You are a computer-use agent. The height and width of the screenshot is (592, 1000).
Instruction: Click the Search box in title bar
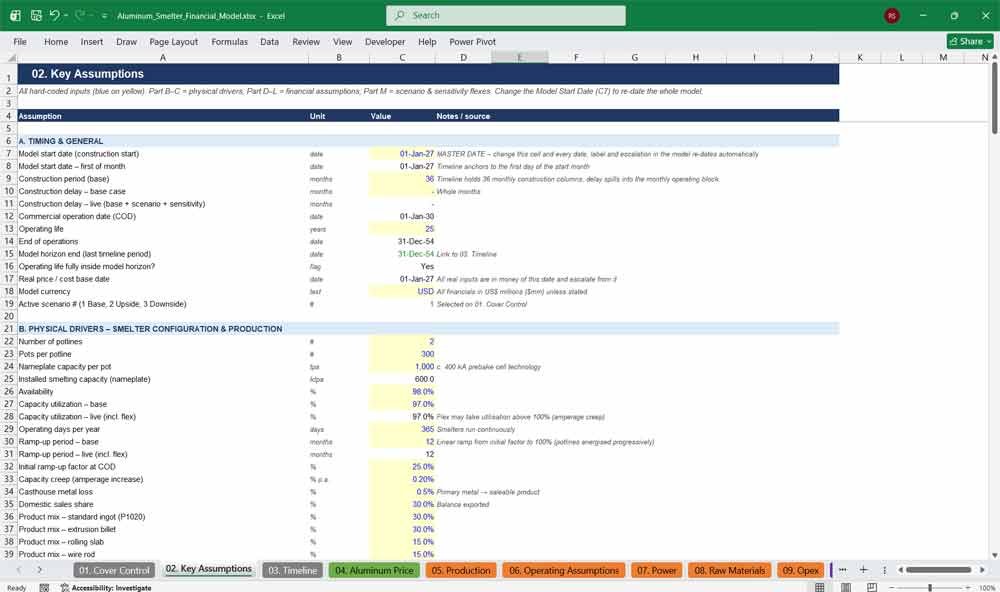pyautogui.click(x=506, y=15)
